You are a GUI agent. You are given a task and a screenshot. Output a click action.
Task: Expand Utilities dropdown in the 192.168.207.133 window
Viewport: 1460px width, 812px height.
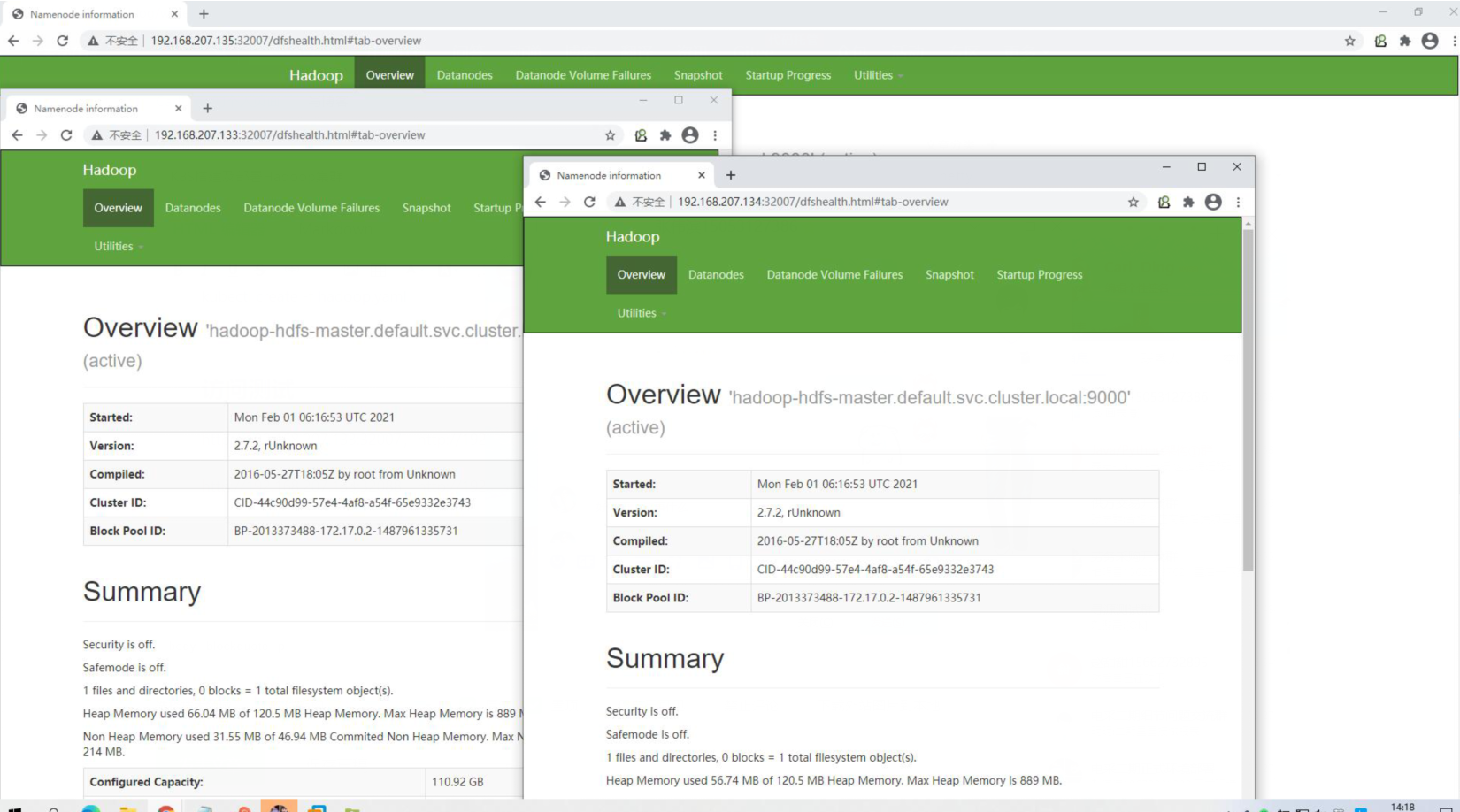119,247
